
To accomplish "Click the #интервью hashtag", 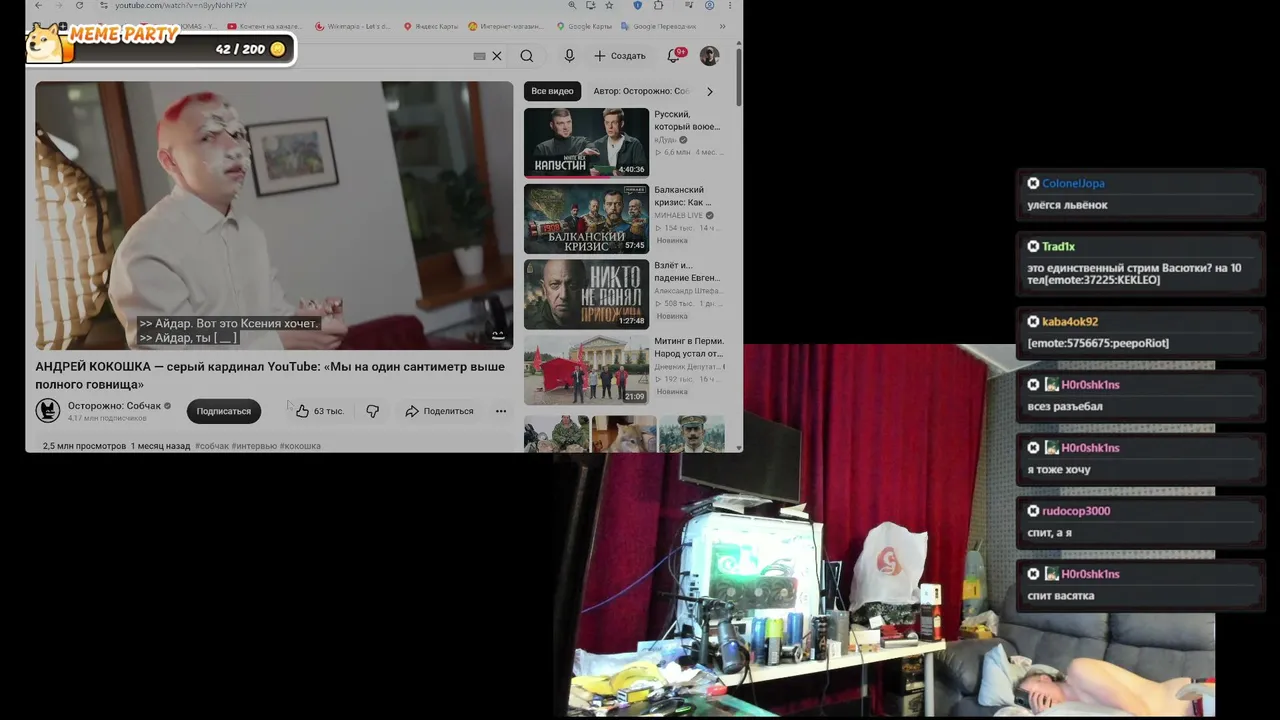I will (x=254, y=446).
